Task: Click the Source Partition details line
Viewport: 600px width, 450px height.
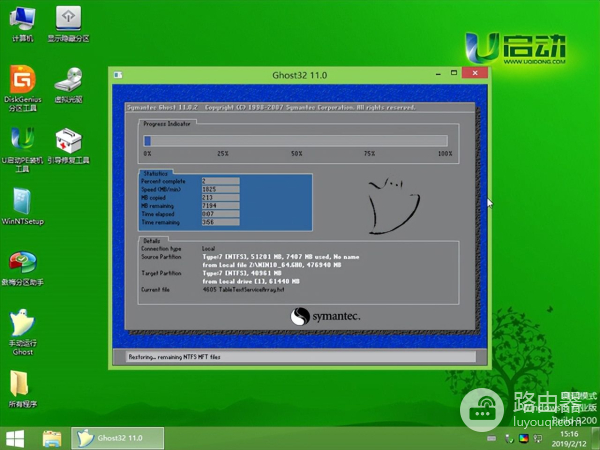Action: [x=281, y=257]
